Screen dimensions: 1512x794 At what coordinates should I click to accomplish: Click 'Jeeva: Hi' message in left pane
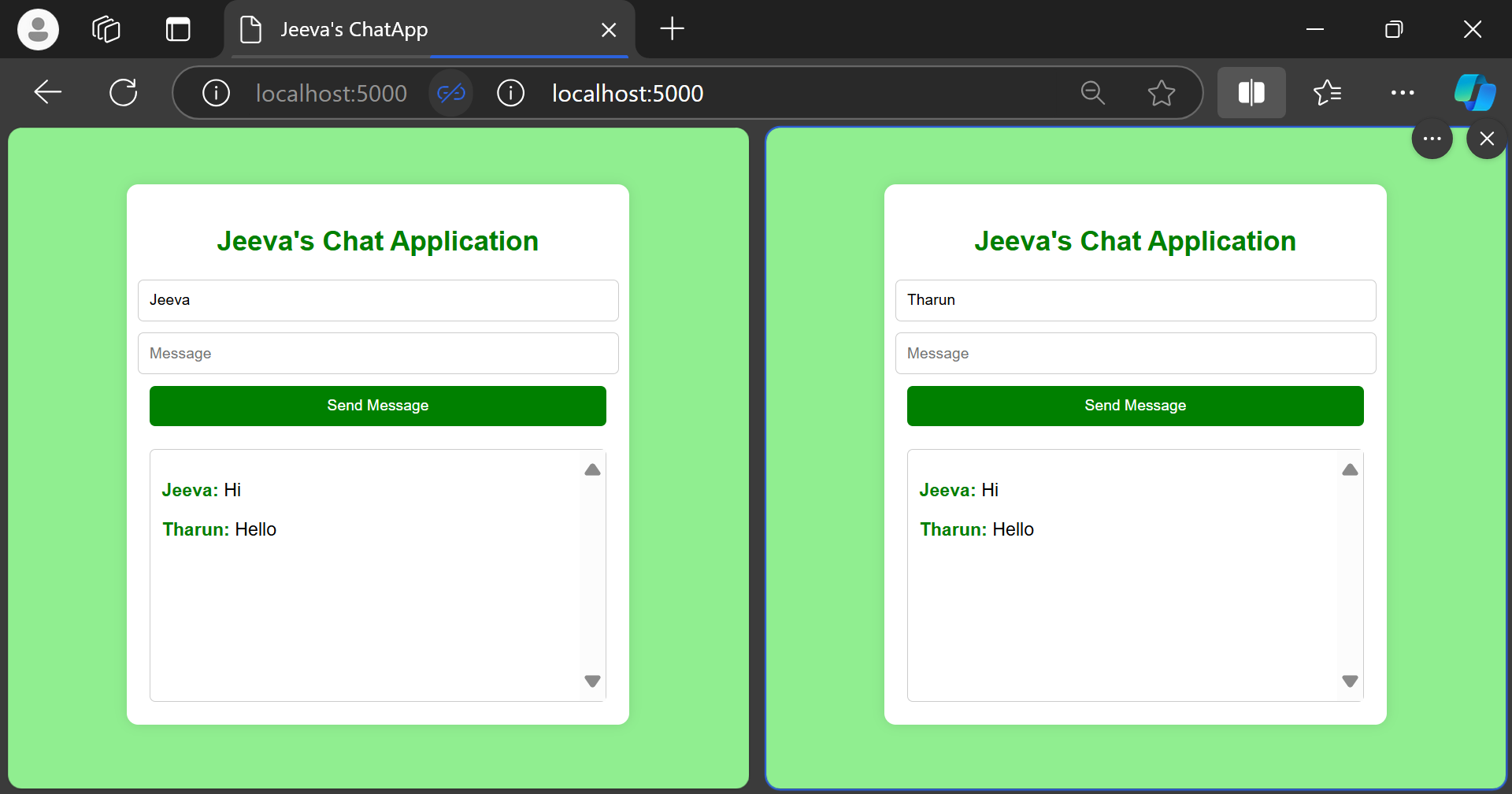click(x=202, y=490)
